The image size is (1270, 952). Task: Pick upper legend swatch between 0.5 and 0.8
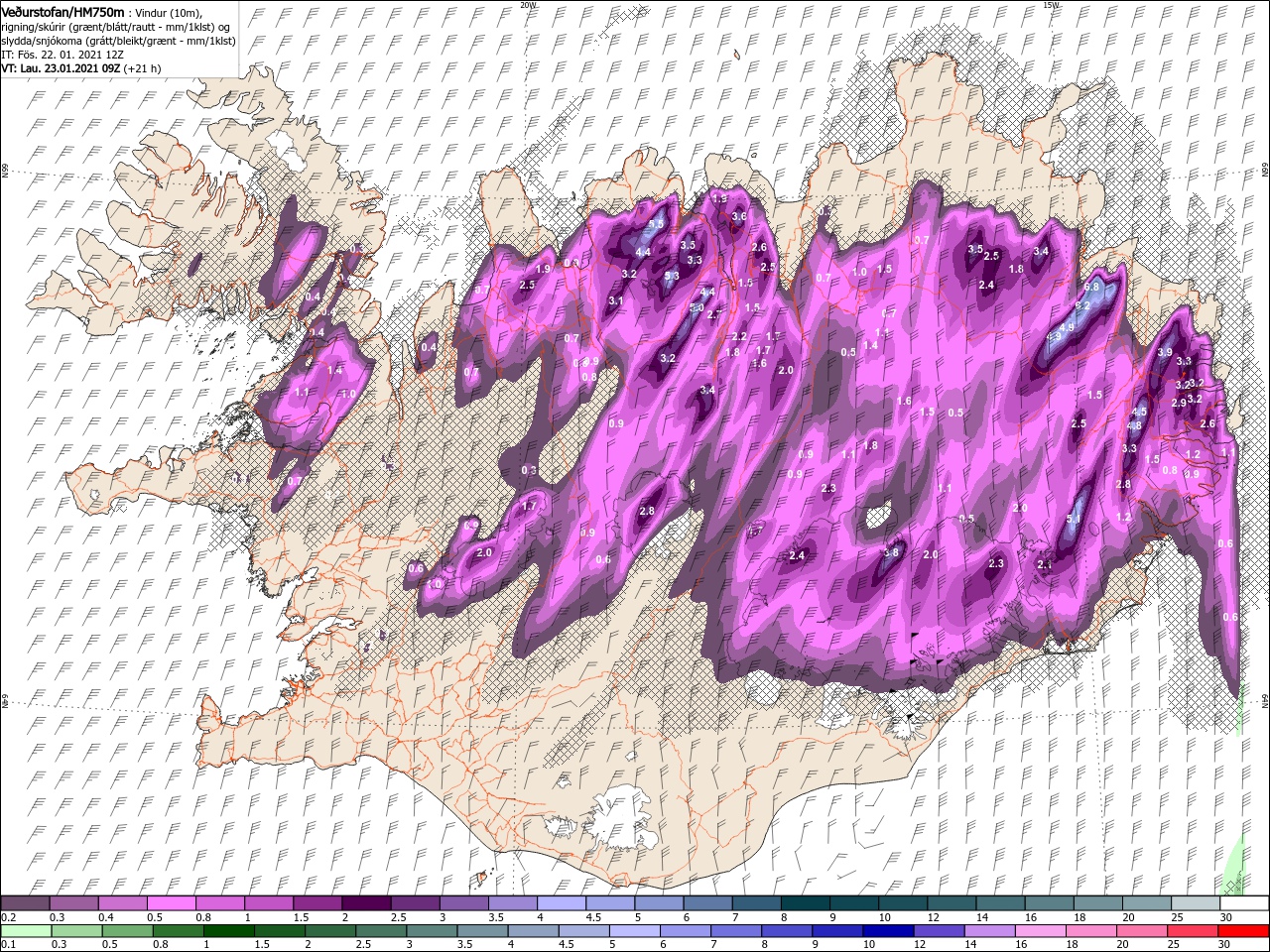(x=172, y=902)
